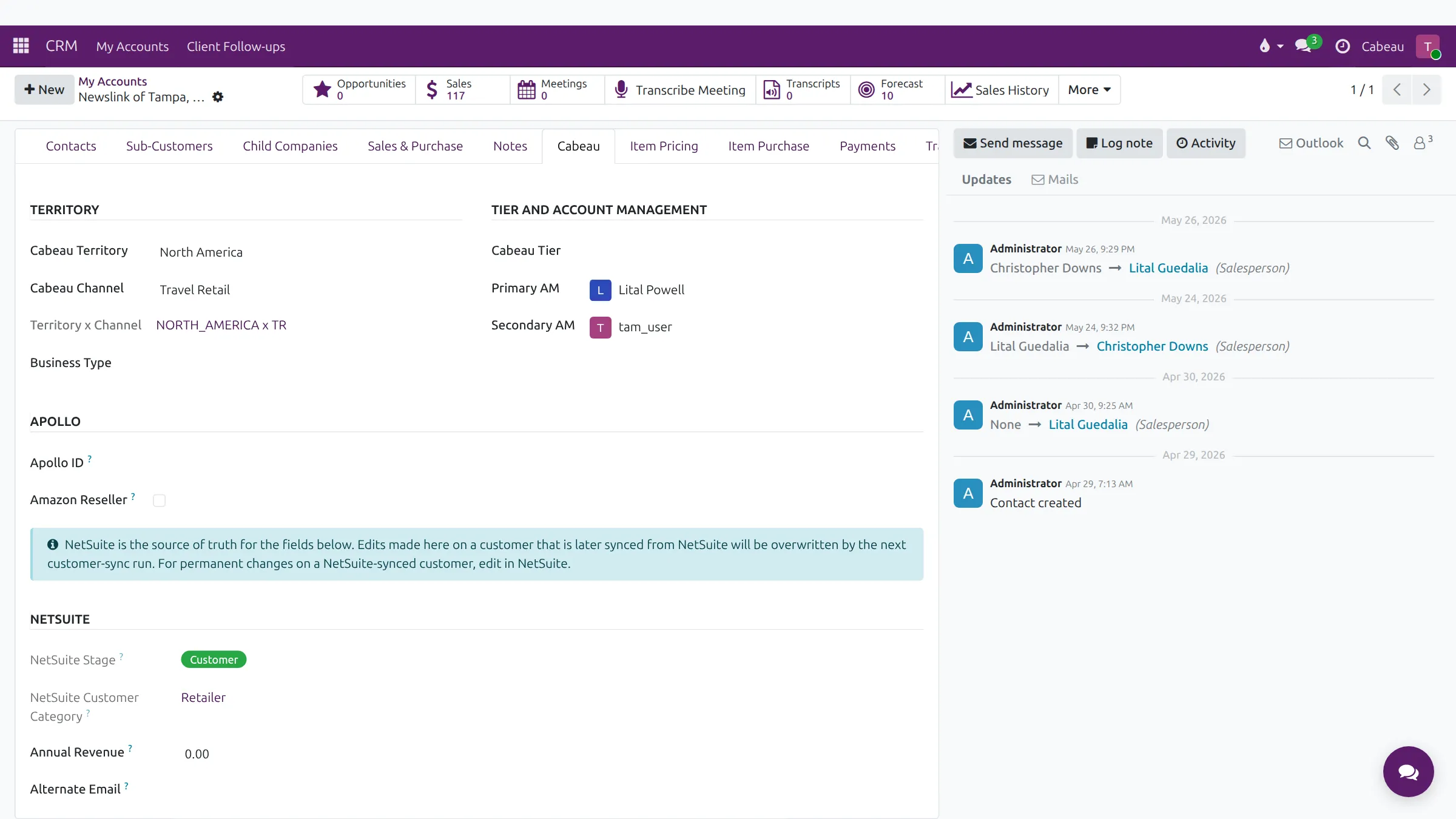
Task: Open Lital Guedalia link from May 26
Action: tap(1168, 268)
